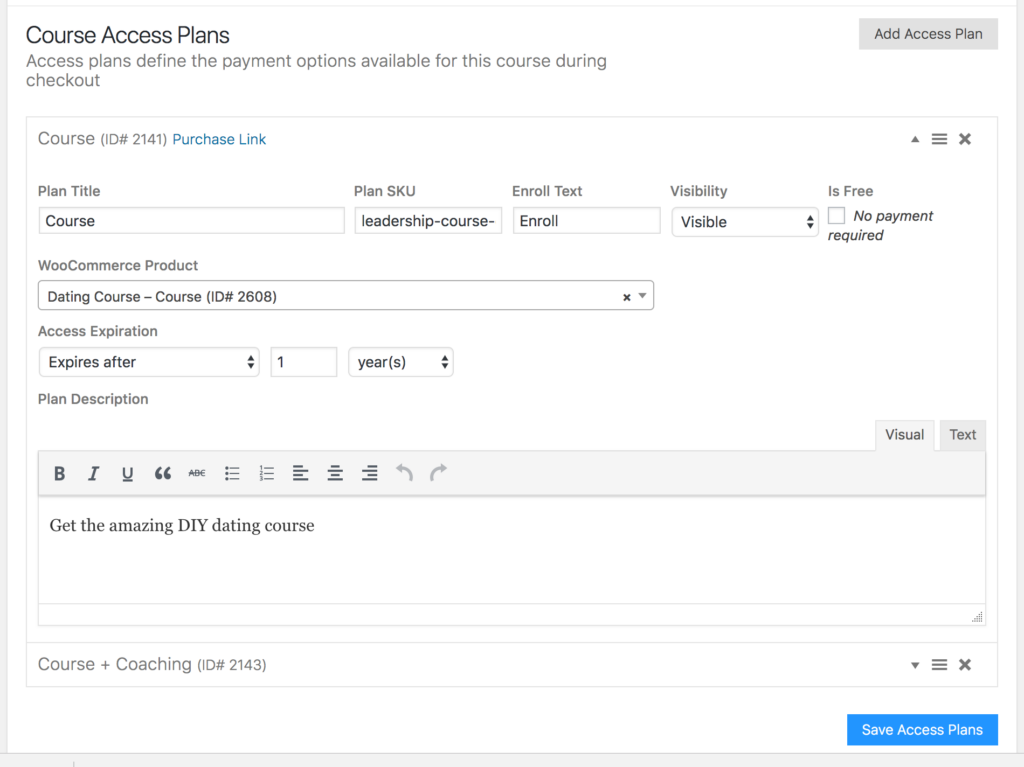Click the Plan Title input field
Image resolution: width=1024 pixels, height=767 pixels.
[191, 221]
